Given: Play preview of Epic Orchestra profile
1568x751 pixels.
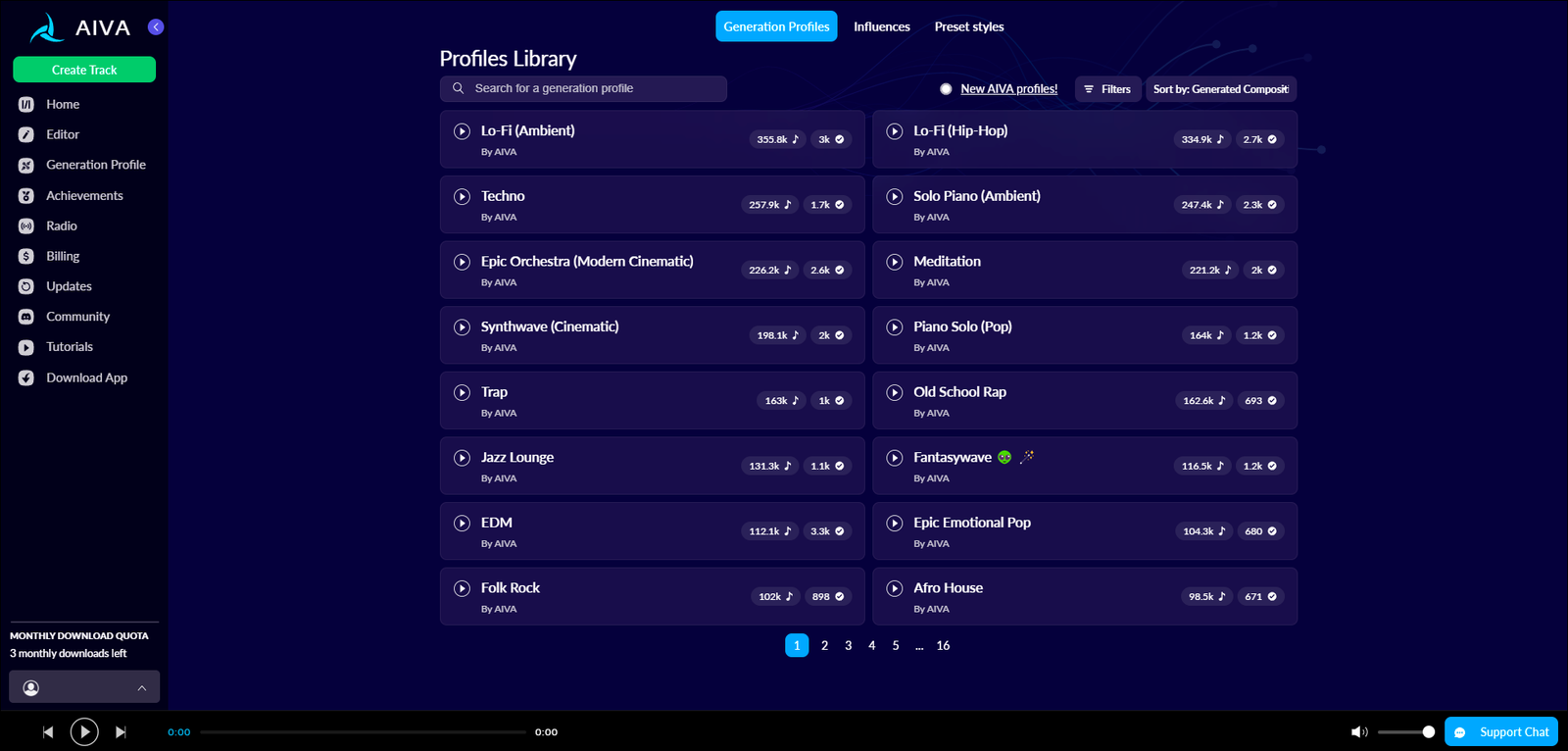Looking at the screenshot, I should point(462,262).
